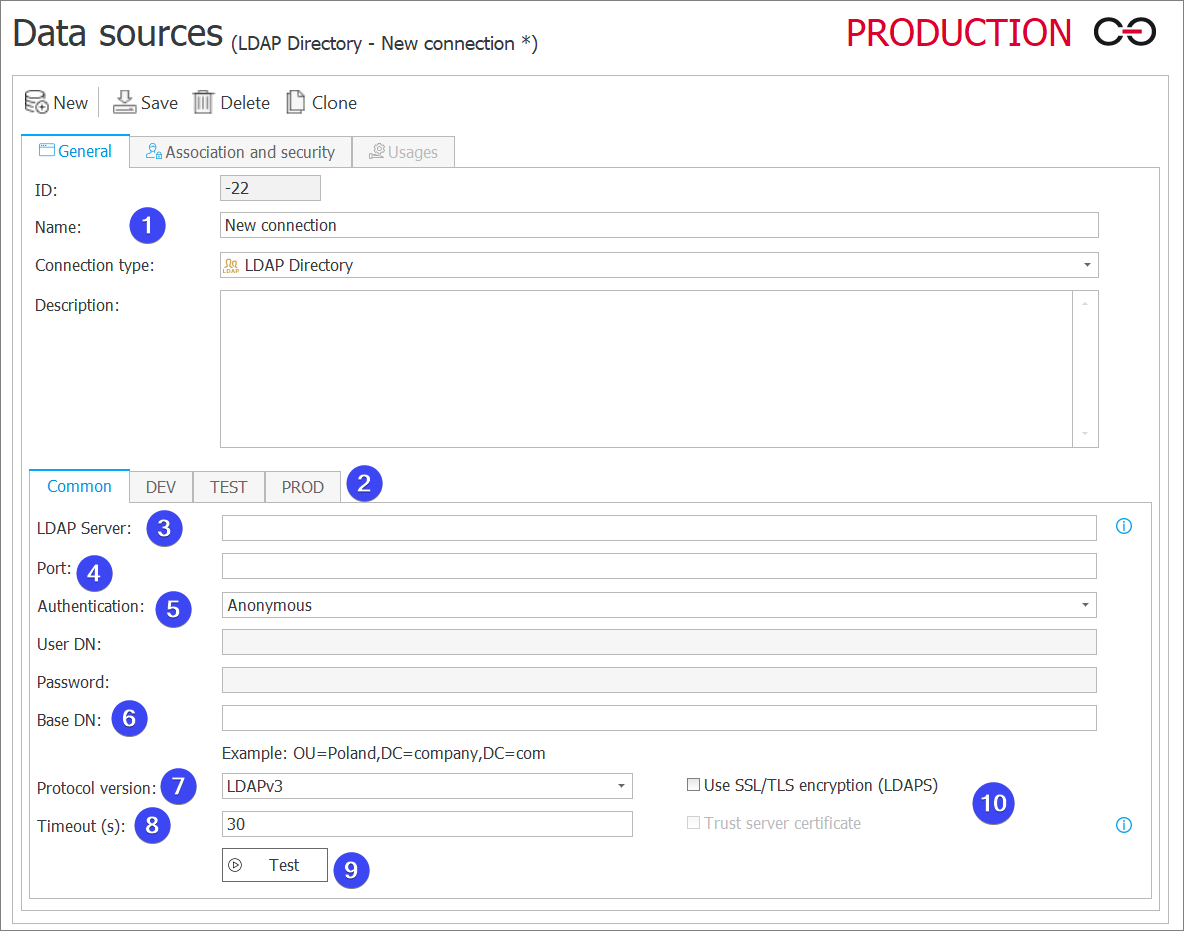Screen dimensions: 1184x931
Task: Click Description scrollbar up arrow
Action: coord(1085,304)
